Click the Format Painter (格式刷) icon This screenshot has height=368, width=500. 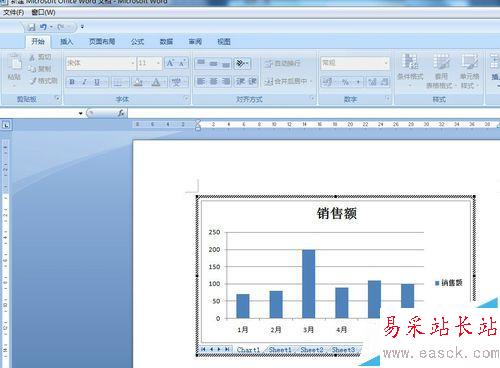(33, 81)
